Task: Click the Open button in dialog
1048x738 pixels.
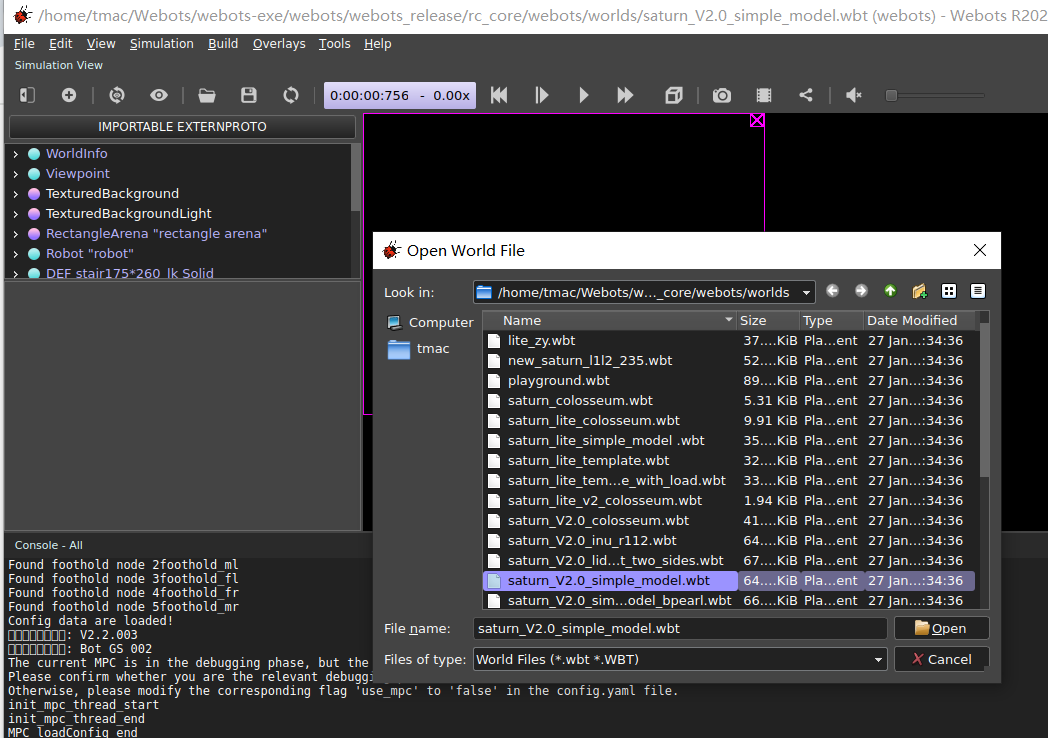Action: [941, 628]
